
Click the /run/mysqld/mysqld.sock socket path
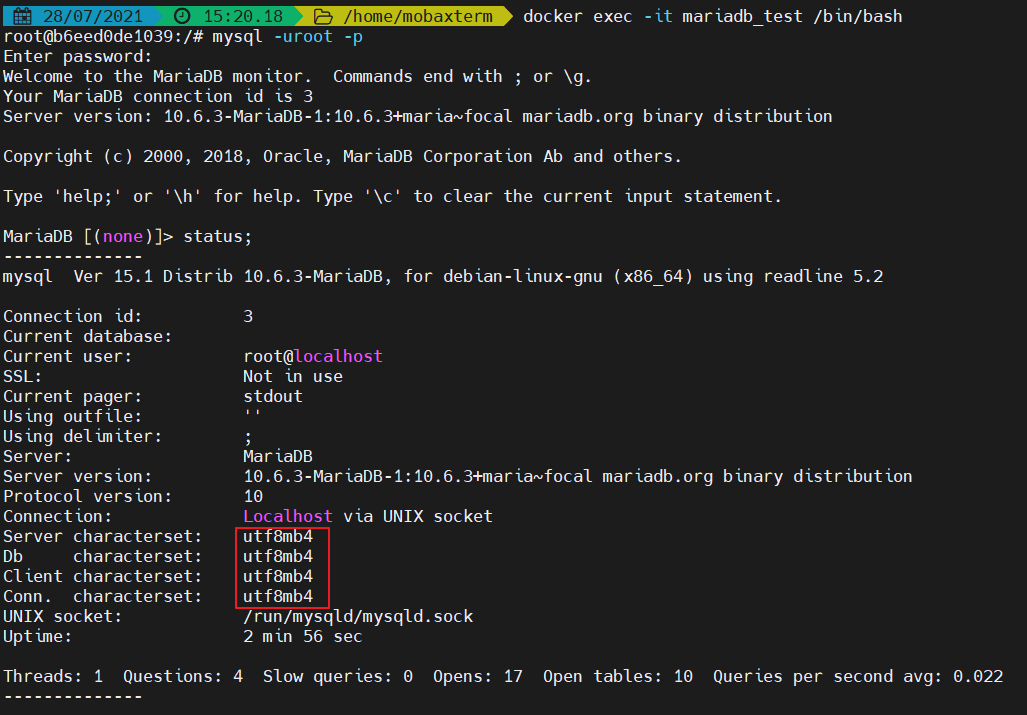pyautogui.click(x=358, y=616)
